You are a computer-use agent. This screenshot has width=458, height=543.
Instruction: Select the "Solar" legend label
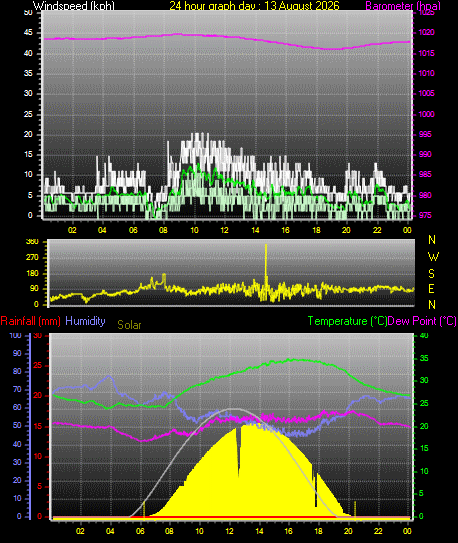click(x=129, y=325)
